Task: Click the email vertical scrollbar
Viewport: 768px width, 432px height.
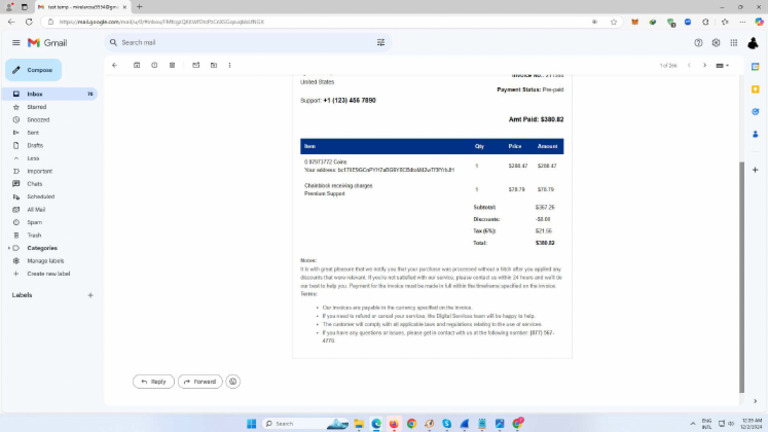Action: point(742,277)
